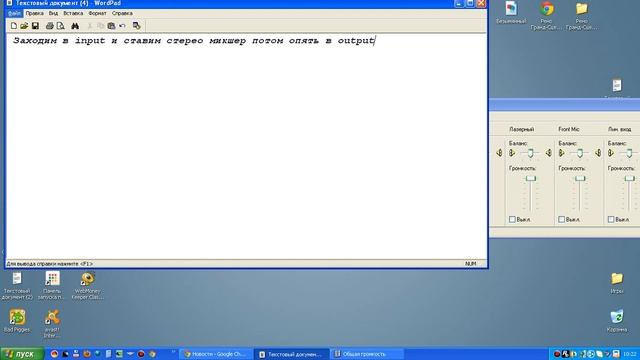This screenshot has height=360, width=640.
Task: Open the Игры folder on desktop
Action: coord(617,283)
